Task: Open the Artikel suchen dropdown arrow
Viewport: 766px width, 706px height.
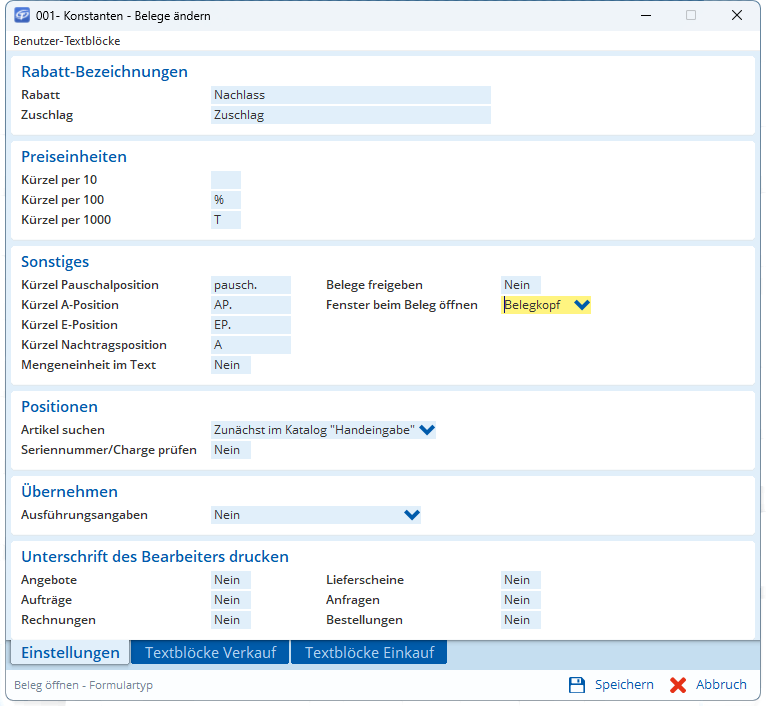Action: [427, 430]
